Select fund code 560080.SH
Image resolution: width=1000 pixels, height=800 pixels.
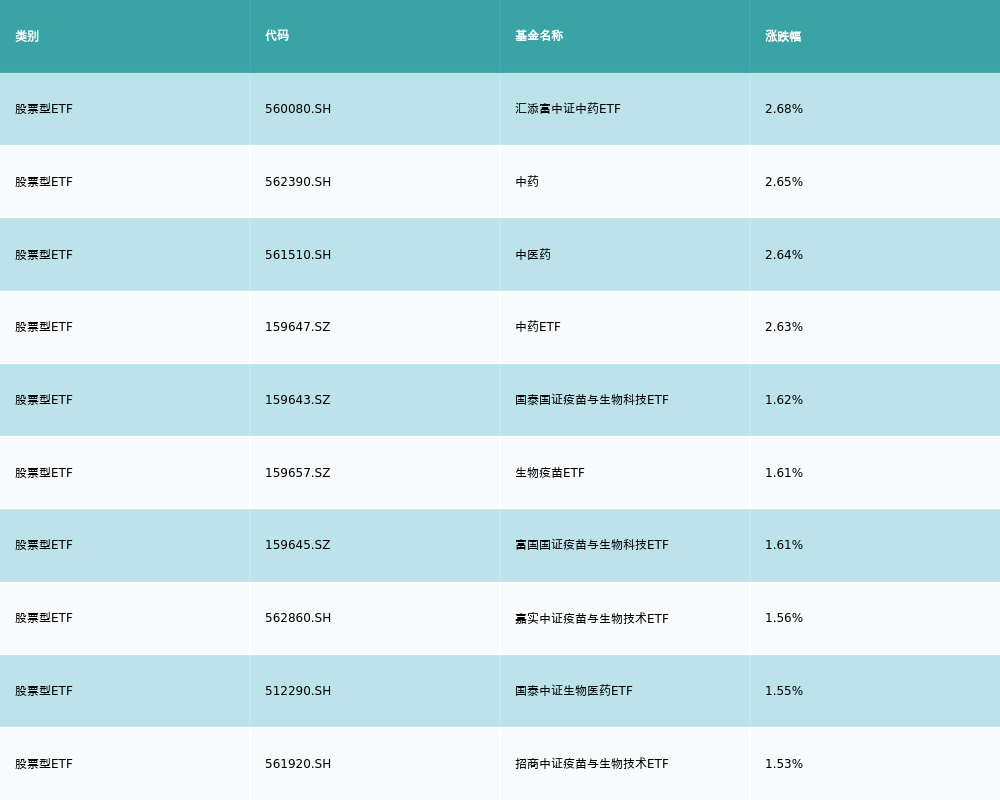coord(298,109)
